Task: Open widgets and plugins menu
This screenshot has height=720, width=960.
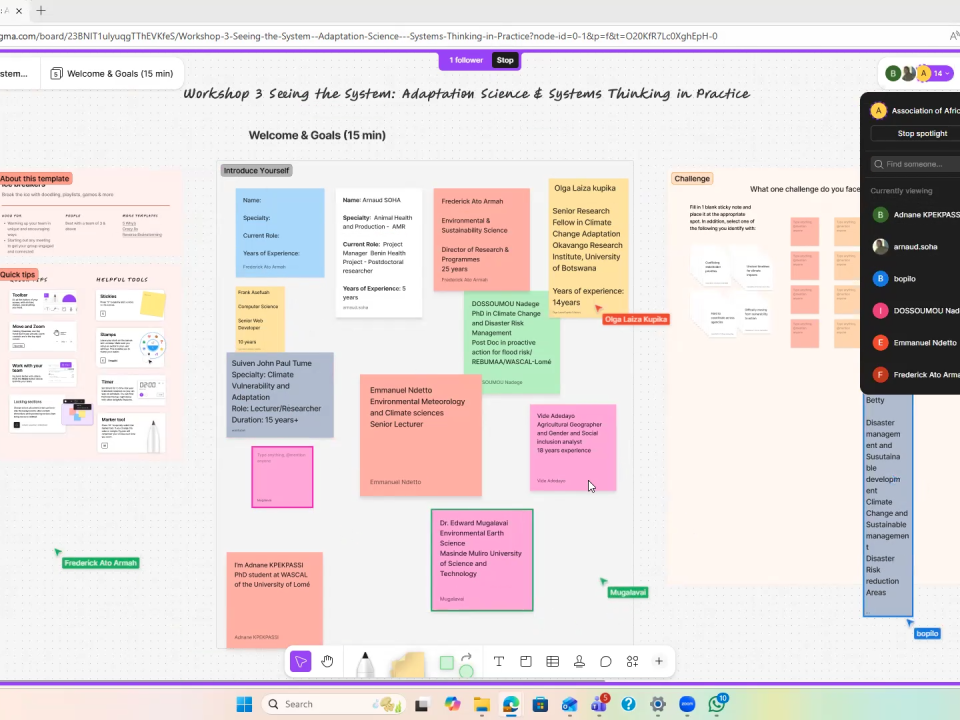Action: click(x=632, y=661)
